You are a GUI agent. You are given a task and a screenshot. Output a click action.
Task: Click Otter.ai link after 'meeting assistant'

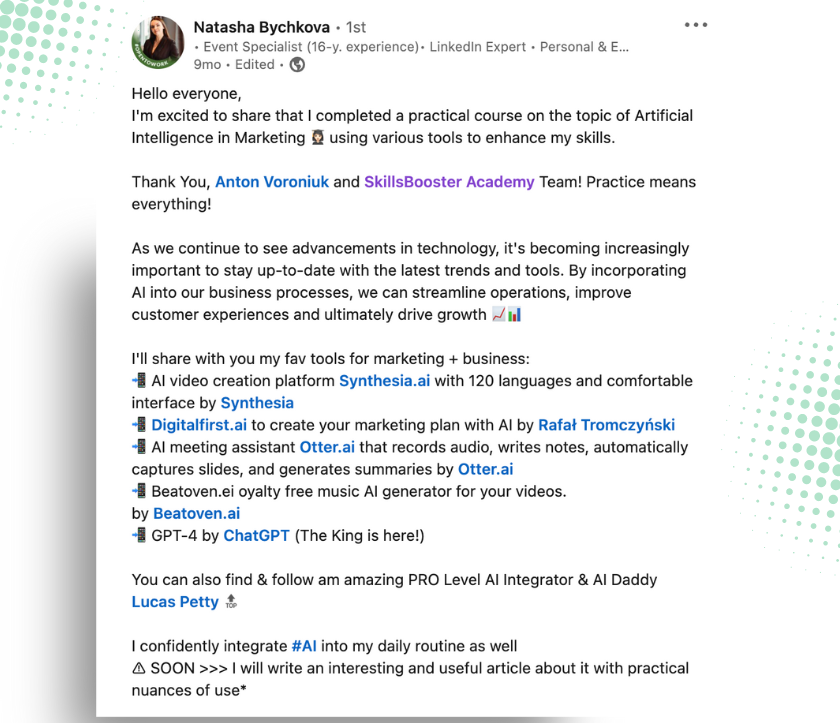point(327,447)
